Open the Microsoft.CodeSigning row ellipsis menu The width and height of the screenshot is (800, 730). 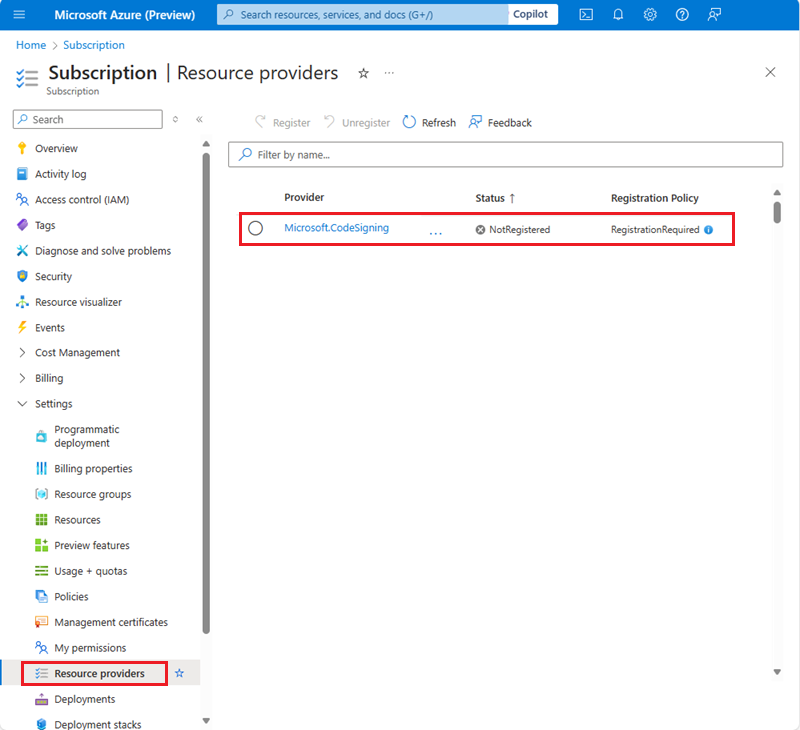point(435,233)
